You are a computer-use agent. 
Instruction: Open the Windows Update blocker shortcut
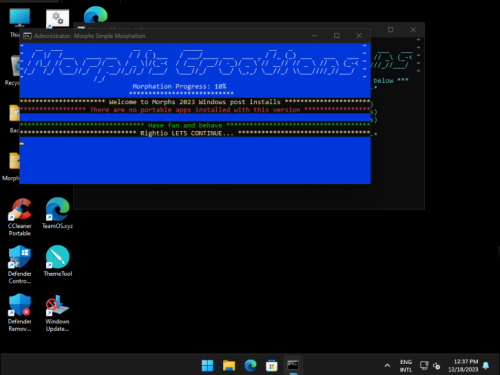coord(57,312)
